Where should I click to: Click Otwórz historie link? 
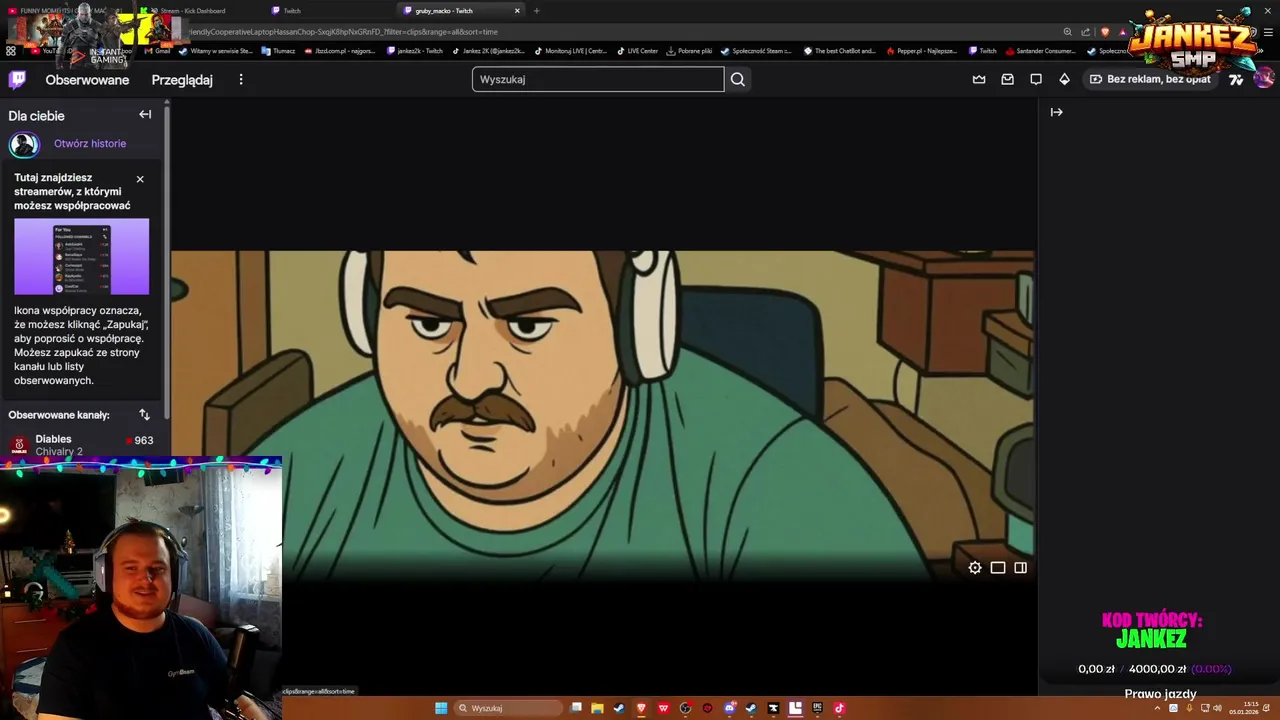[x=90, y=143]
